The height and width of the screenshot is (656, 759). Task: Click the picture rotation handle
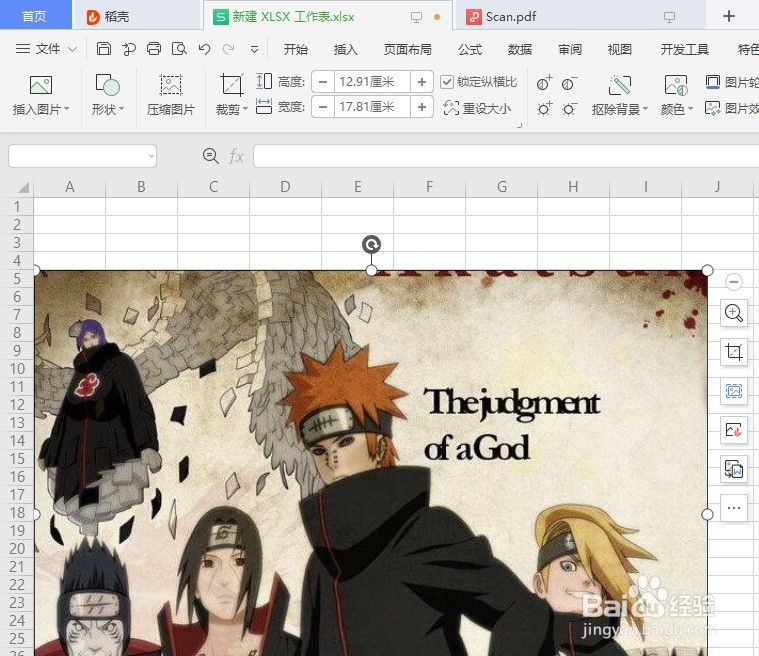(x=371, y=244)
